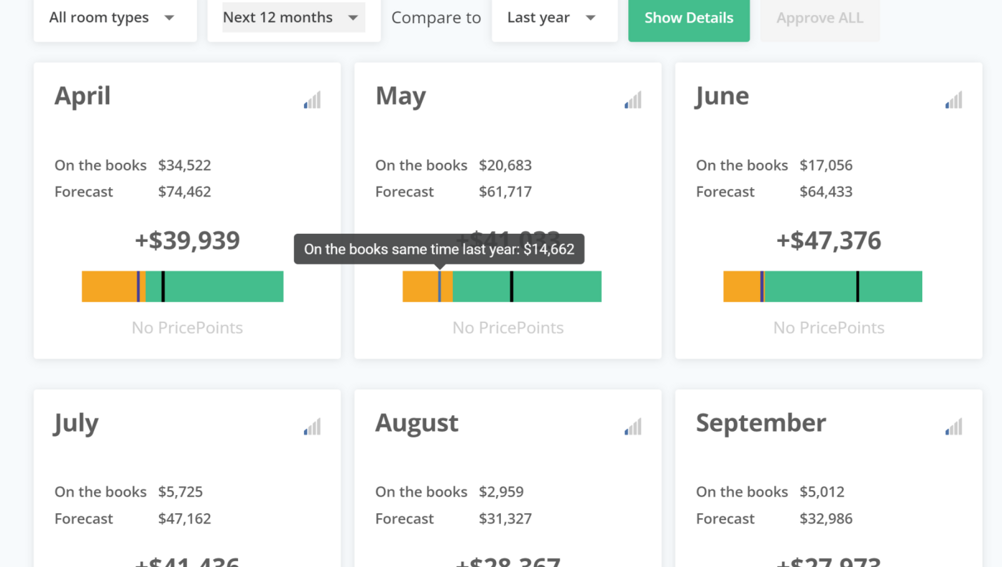Select the April month heading
Viewport: 1002px width, 567px height.
[82, 96]
